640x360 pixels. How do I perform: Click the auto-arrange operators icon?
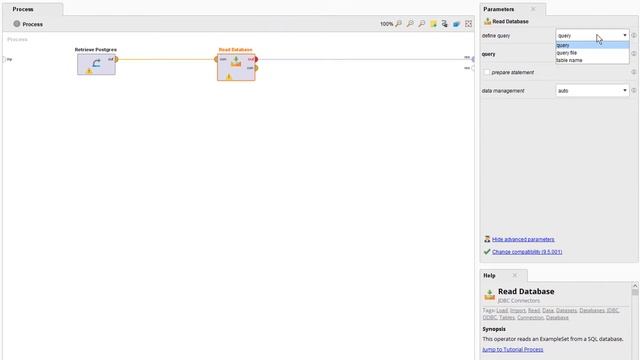[x=444, y=24]
